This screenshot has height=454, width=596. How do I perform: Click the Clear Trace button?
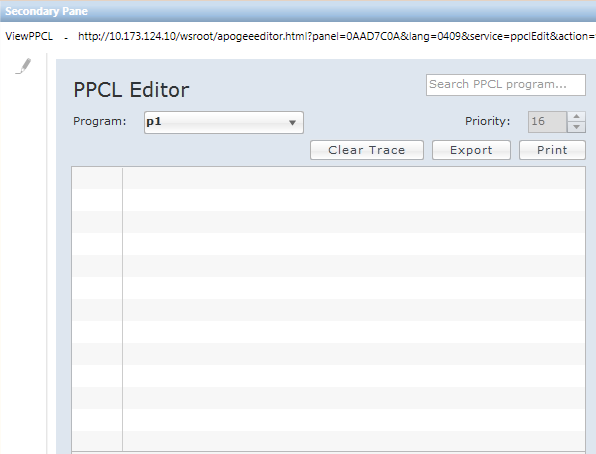tap(367, 150)
